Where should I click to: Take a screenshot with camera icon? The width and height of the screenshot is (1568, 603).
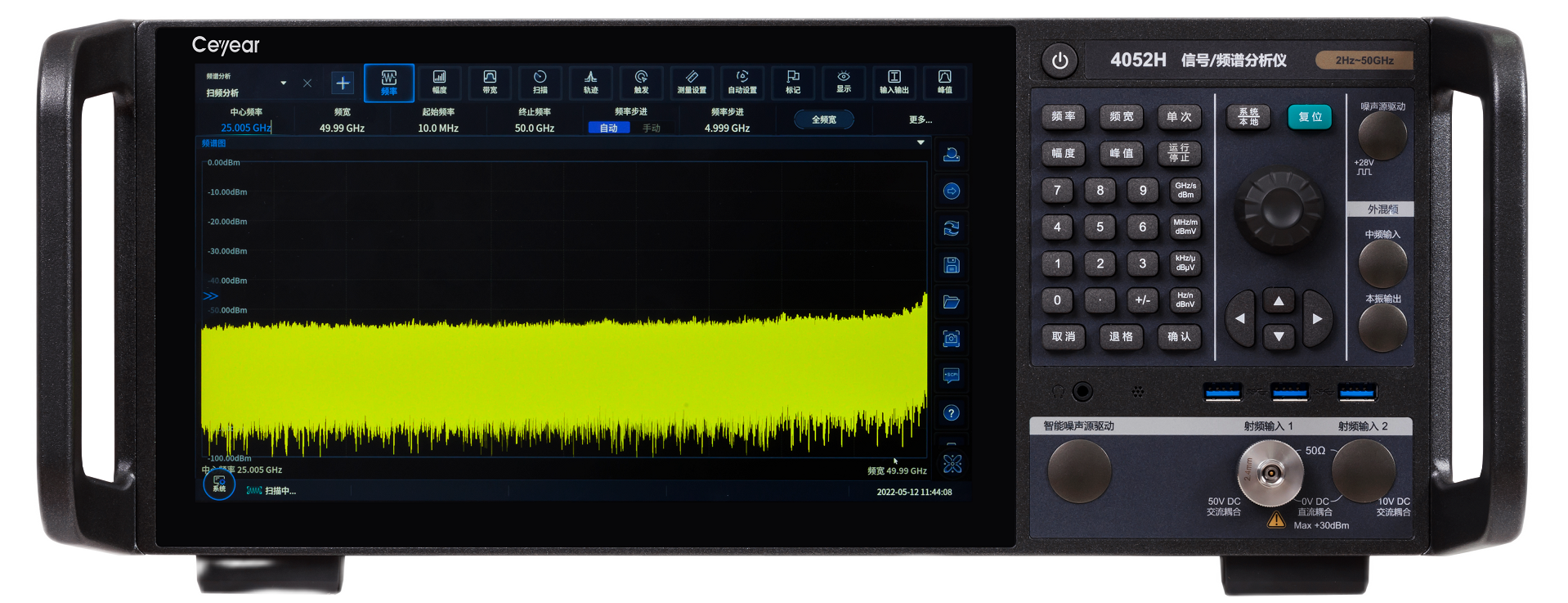click(x=951, y=339)
